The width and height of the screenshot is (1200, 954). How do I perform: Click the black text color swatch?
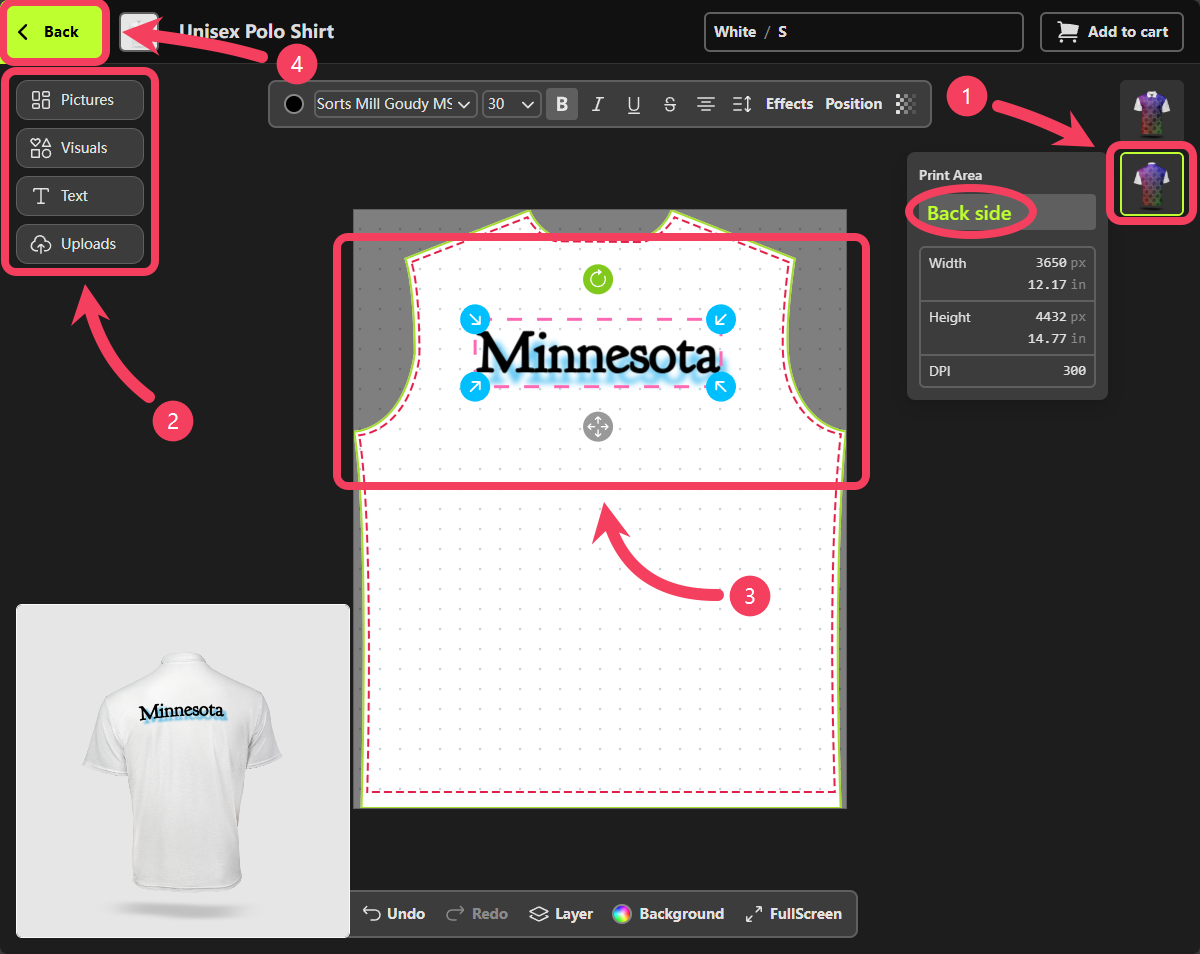click(x=294, y=104)
